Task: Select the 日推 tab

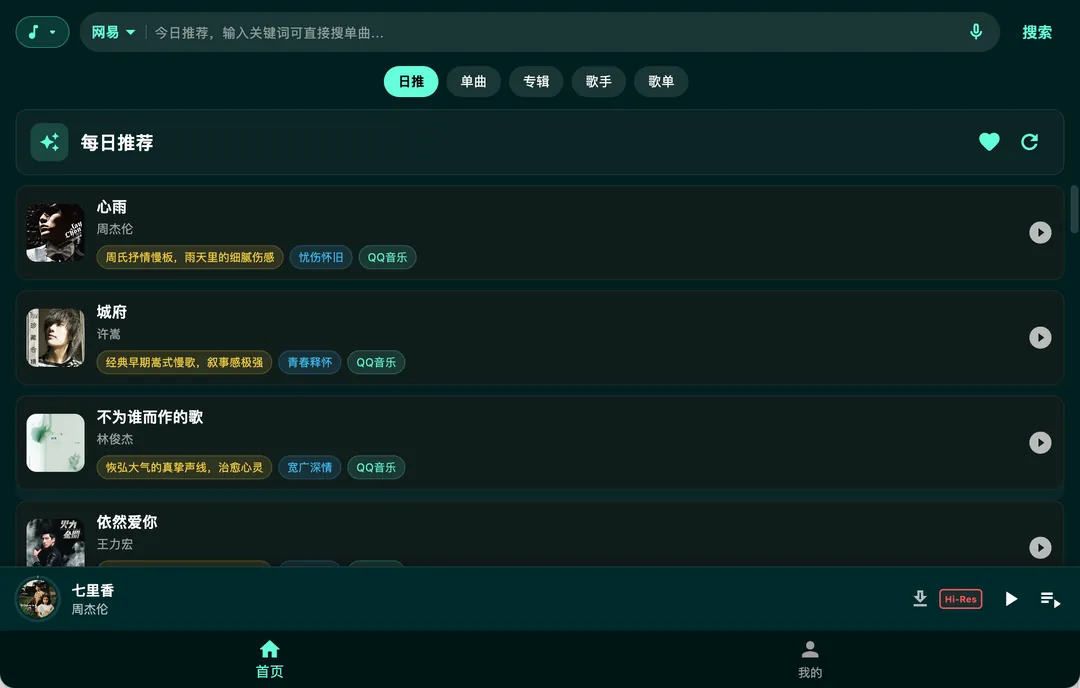Action: (x=411, y=81)
